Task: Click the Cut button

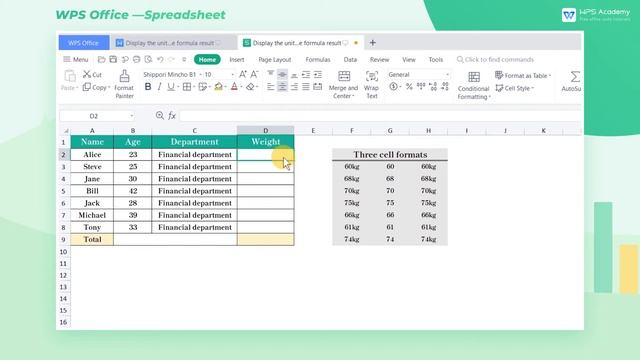Action: [92, 74]
